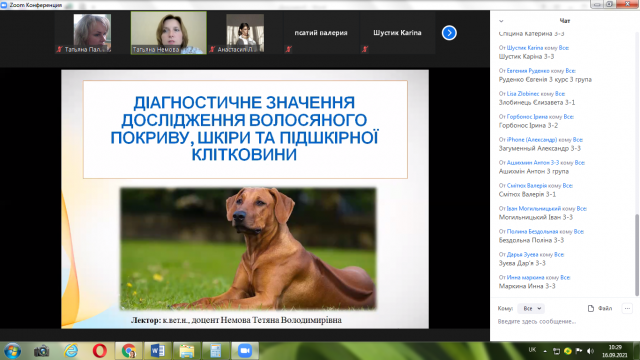Click the dog photo on the slide

[x=248, y=248]
